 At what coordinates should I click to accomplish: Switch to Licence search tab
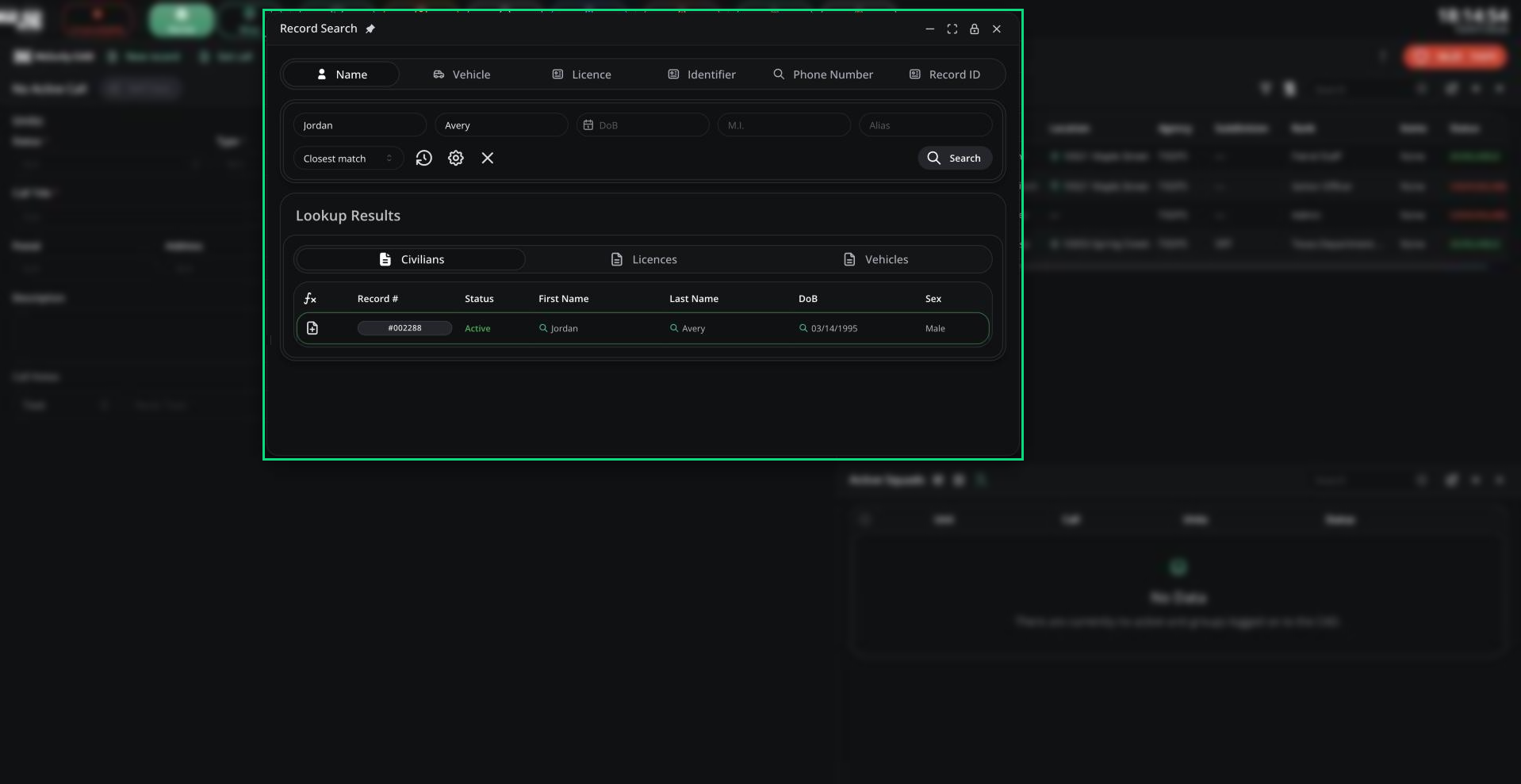581,75
